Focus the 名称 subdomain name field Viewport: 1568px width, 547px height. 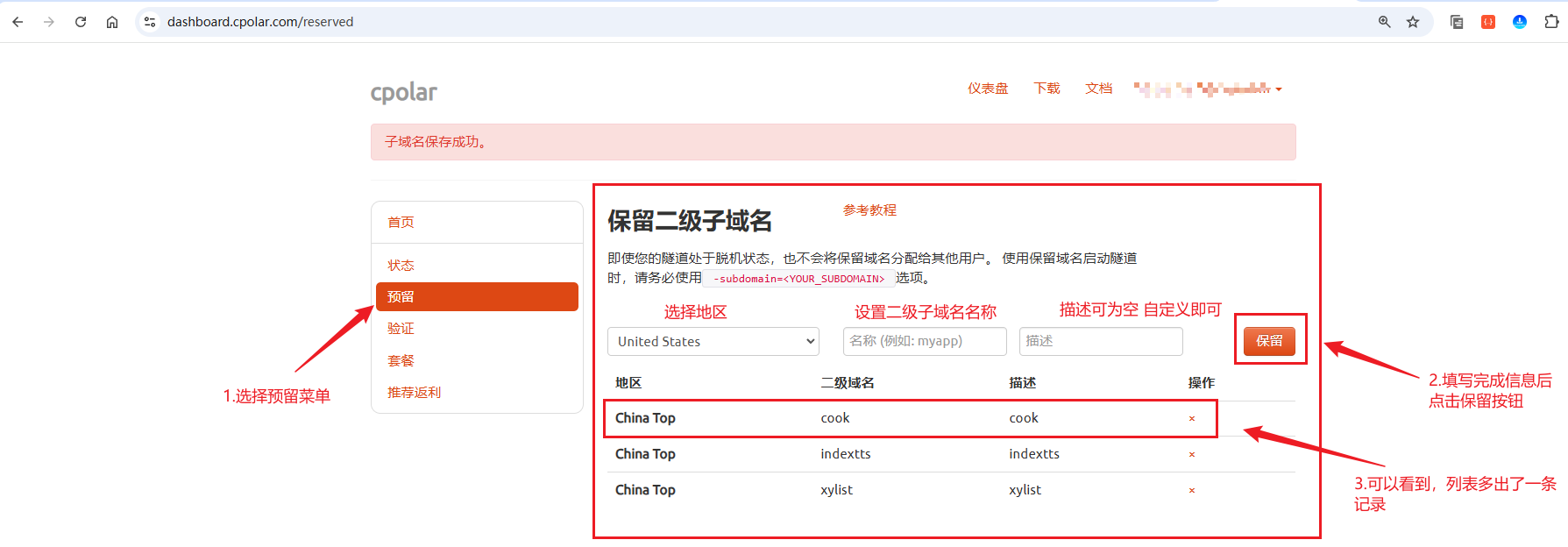pos(925,341)
